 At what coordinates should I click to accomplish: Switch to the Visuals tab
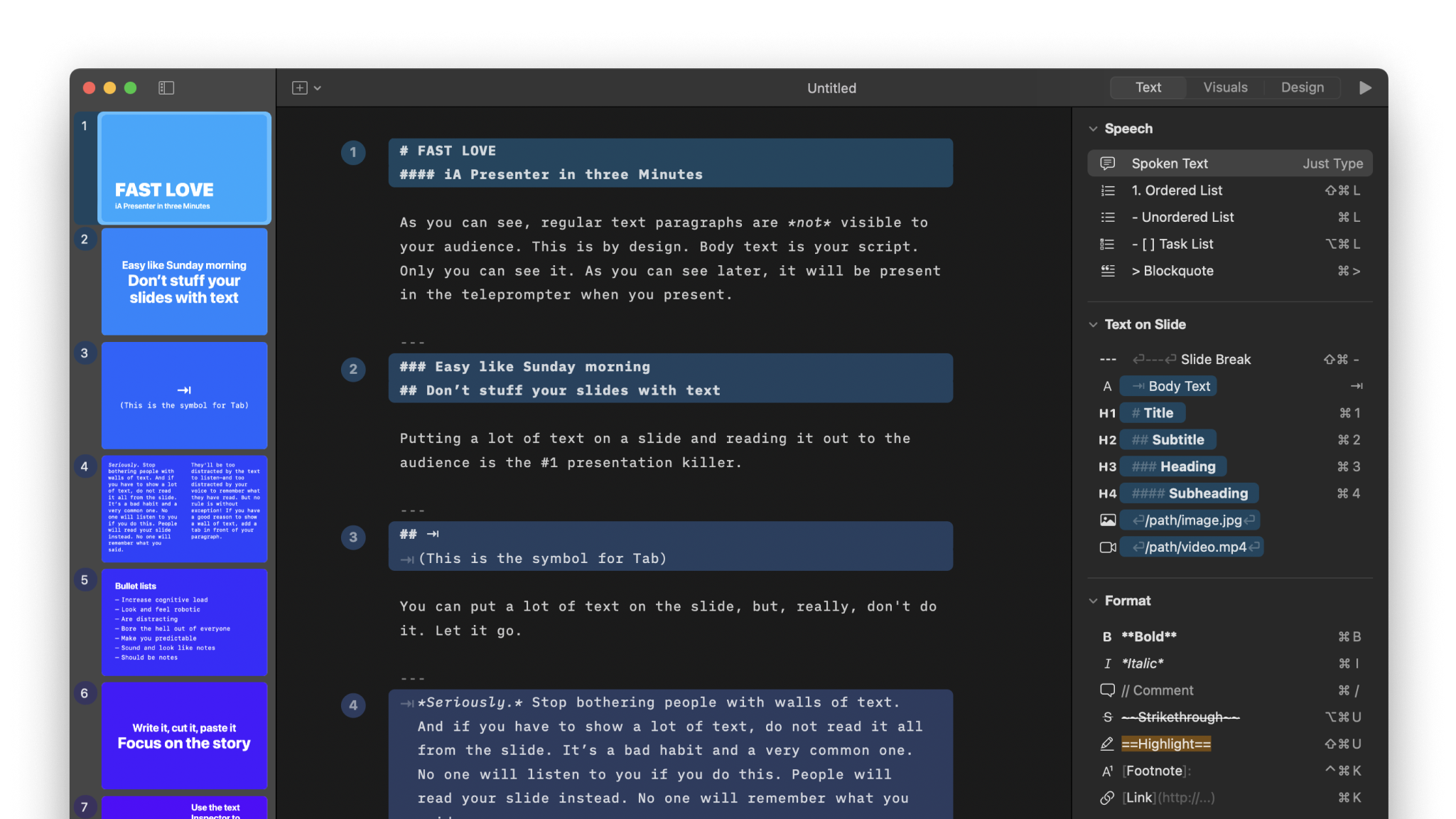pyautogui.click(x=1225, y=87)
